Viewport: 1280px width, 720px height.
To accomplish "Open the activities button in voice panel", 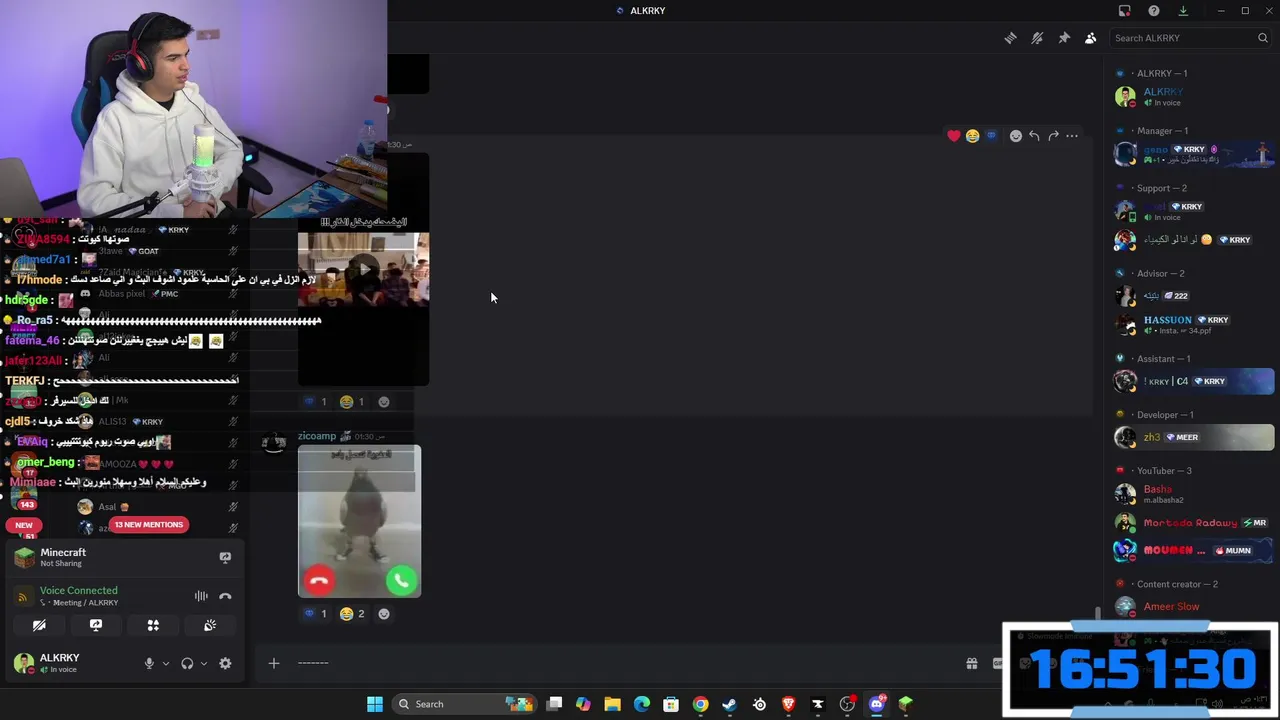I will (x=153, y=625).
